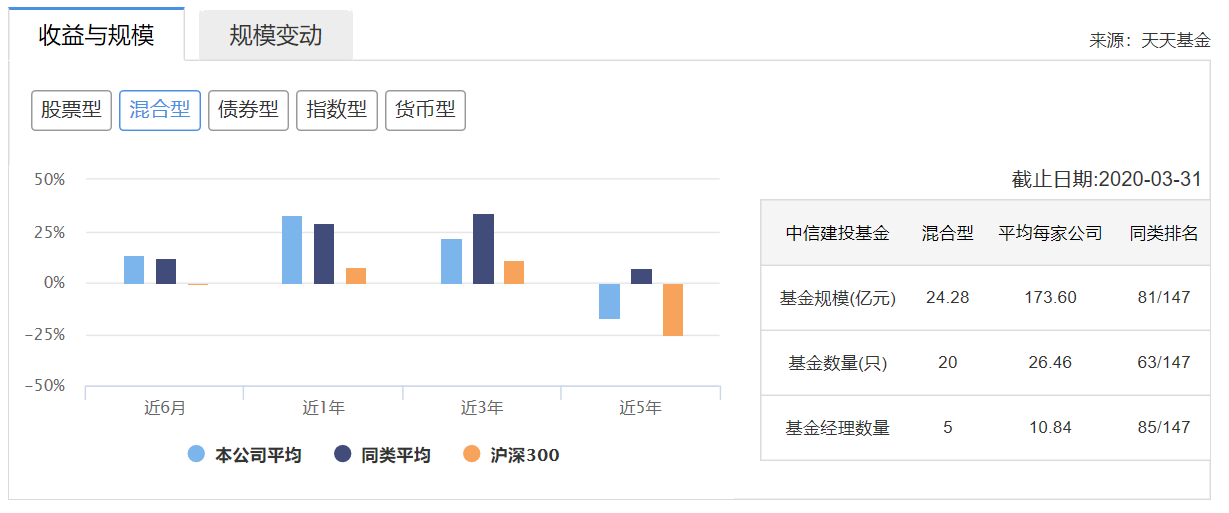Choose the 混合型 fund type filter
This screenshot has width=1229, height=513.
pos(160,110)
